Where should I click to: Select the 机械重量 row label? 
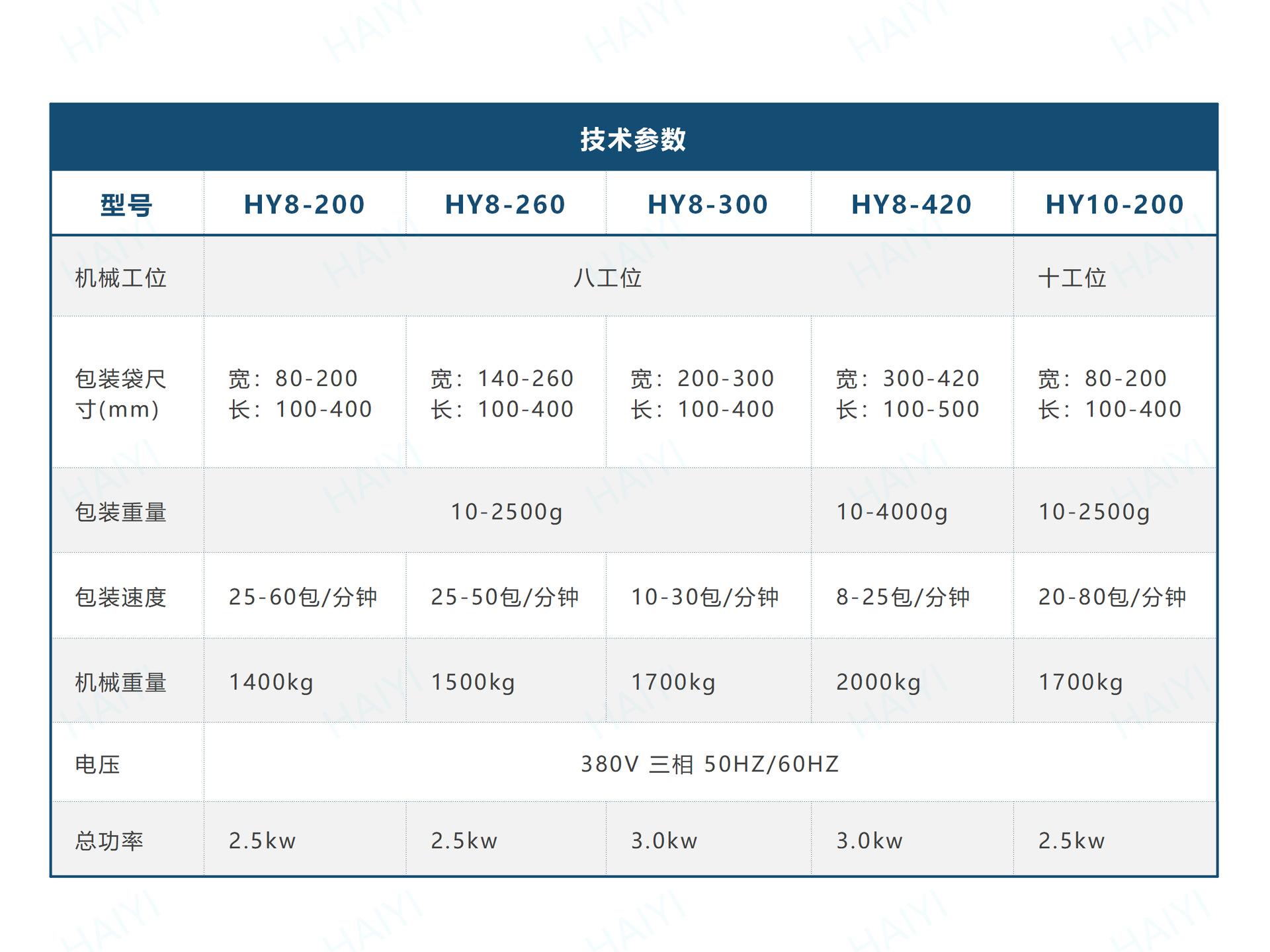coord(120,682)
